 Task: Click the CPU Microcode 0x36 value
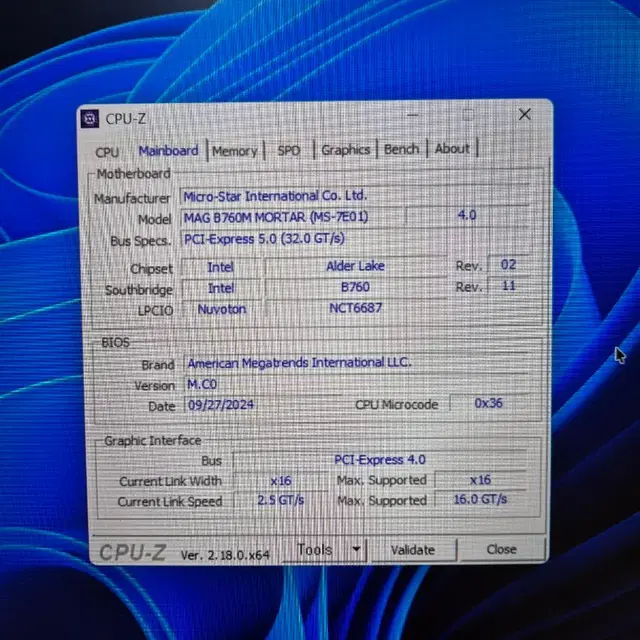[x=489, y=403]
